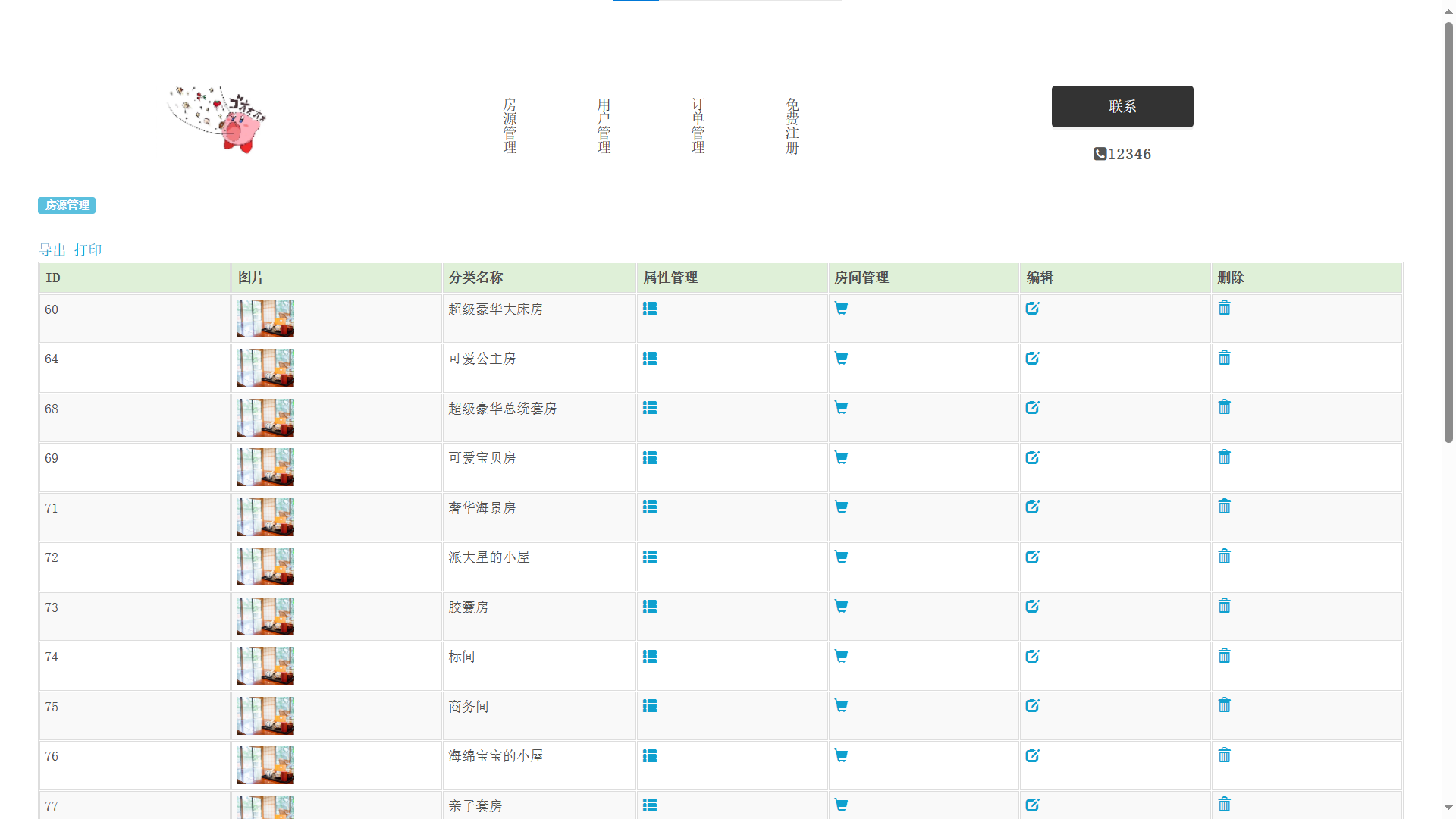Viewport: 1456px width, 819px height.
Task: Edit the 商务间 row
Action: point(1033,705)
